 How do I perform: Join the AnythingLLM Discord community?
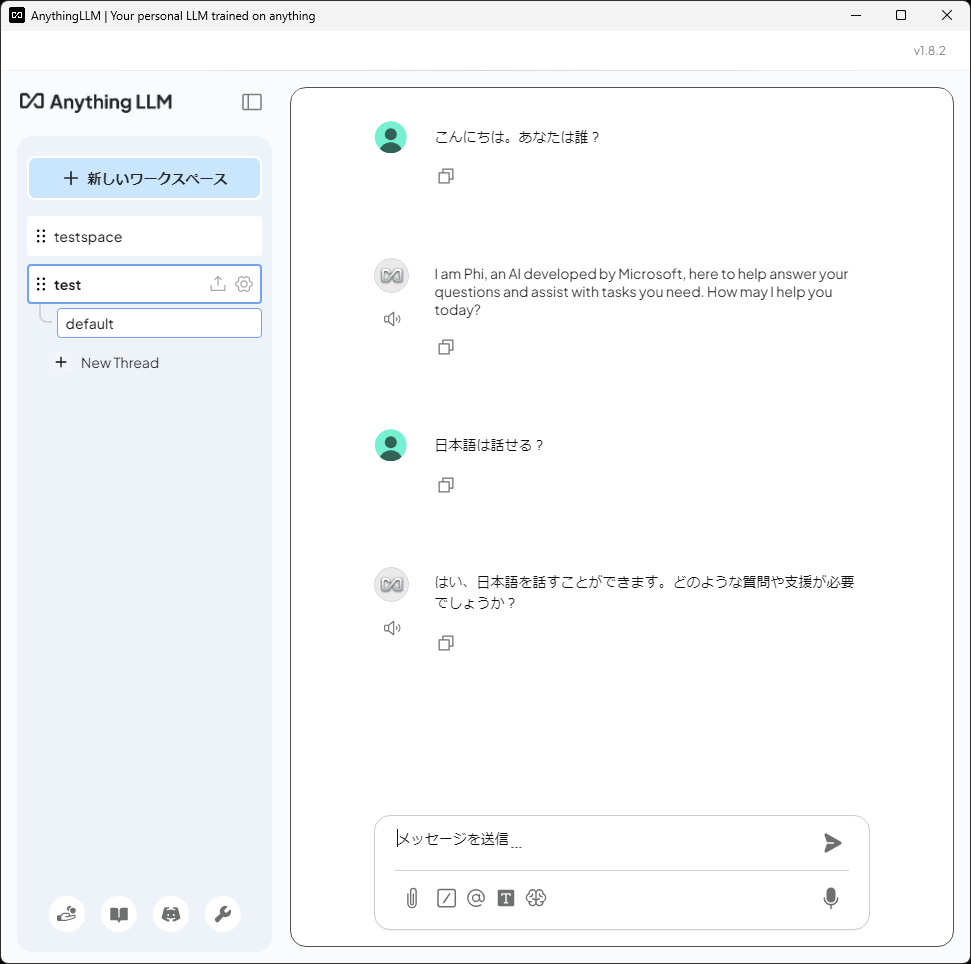pos(170,914)
